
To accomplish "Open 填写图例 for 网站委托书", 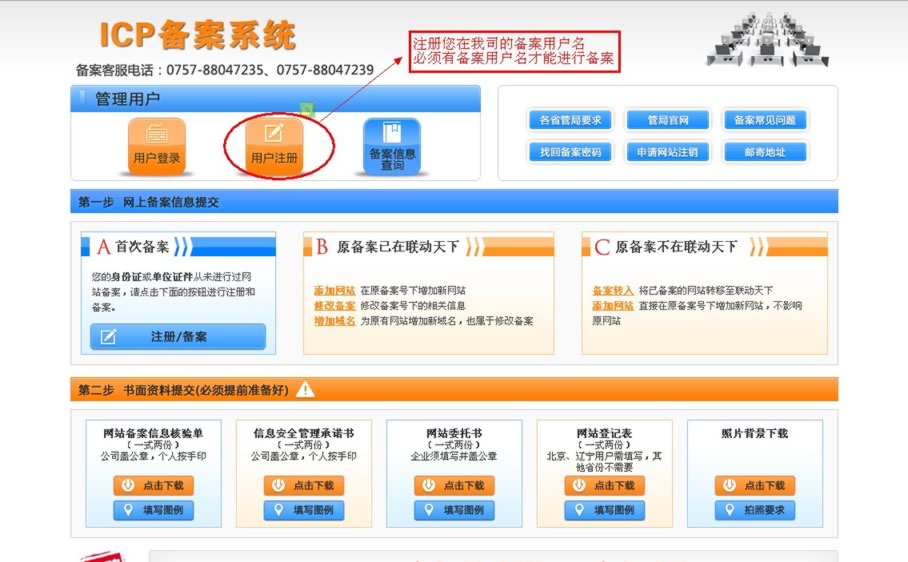I will (x=454, y=510).
